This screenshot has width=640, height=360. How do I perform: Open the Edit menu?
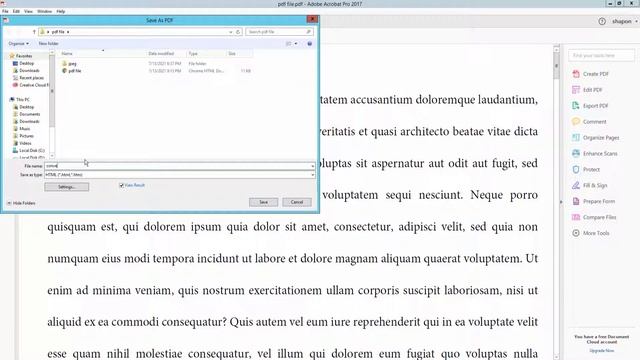16,11
